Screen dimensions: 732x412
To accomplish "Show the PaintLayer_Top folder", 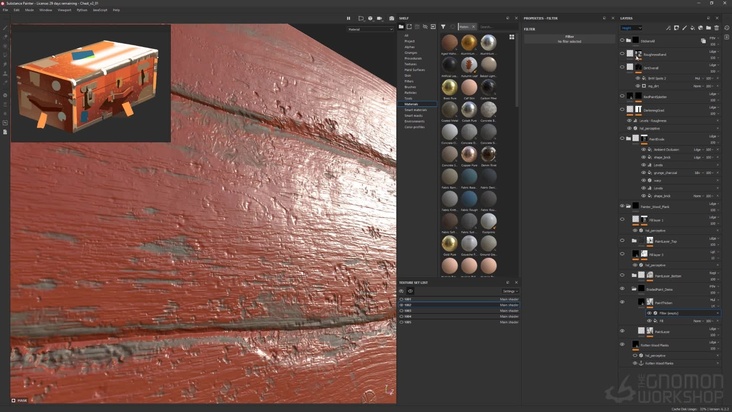I will point(622,241).
